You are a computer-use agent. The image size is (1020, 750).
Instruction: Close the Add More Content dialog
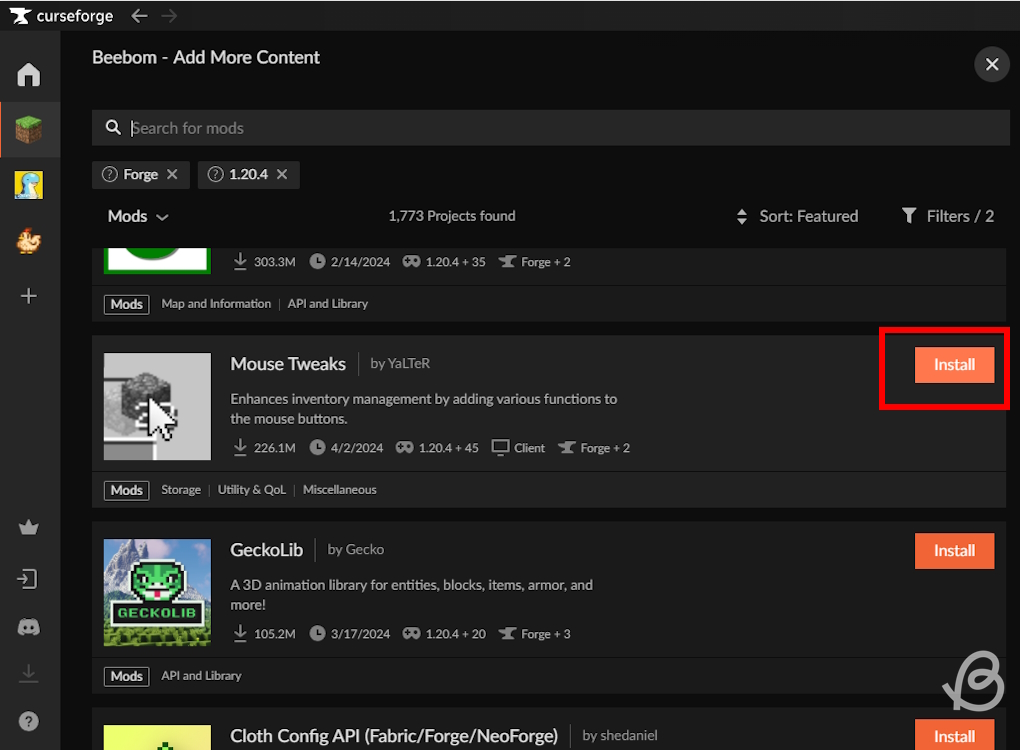tap(991, 64)
